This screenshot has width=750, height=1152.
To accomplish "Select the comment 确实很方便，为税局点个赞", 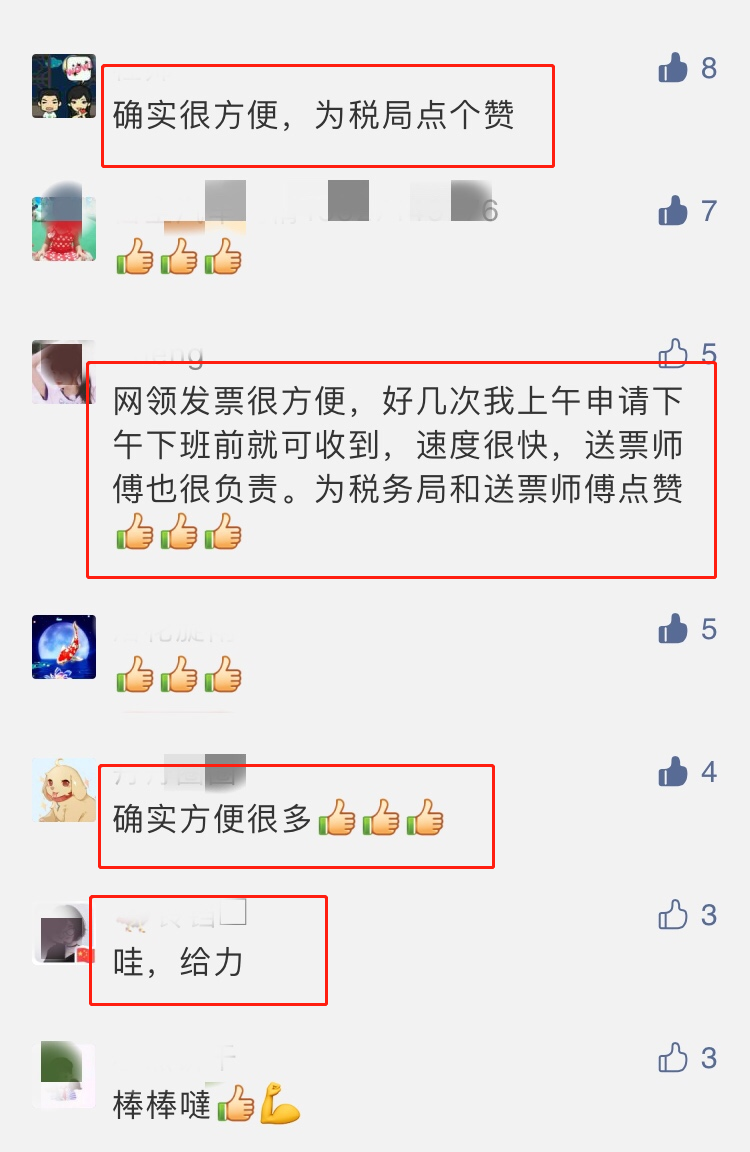I will pos(314,115).
